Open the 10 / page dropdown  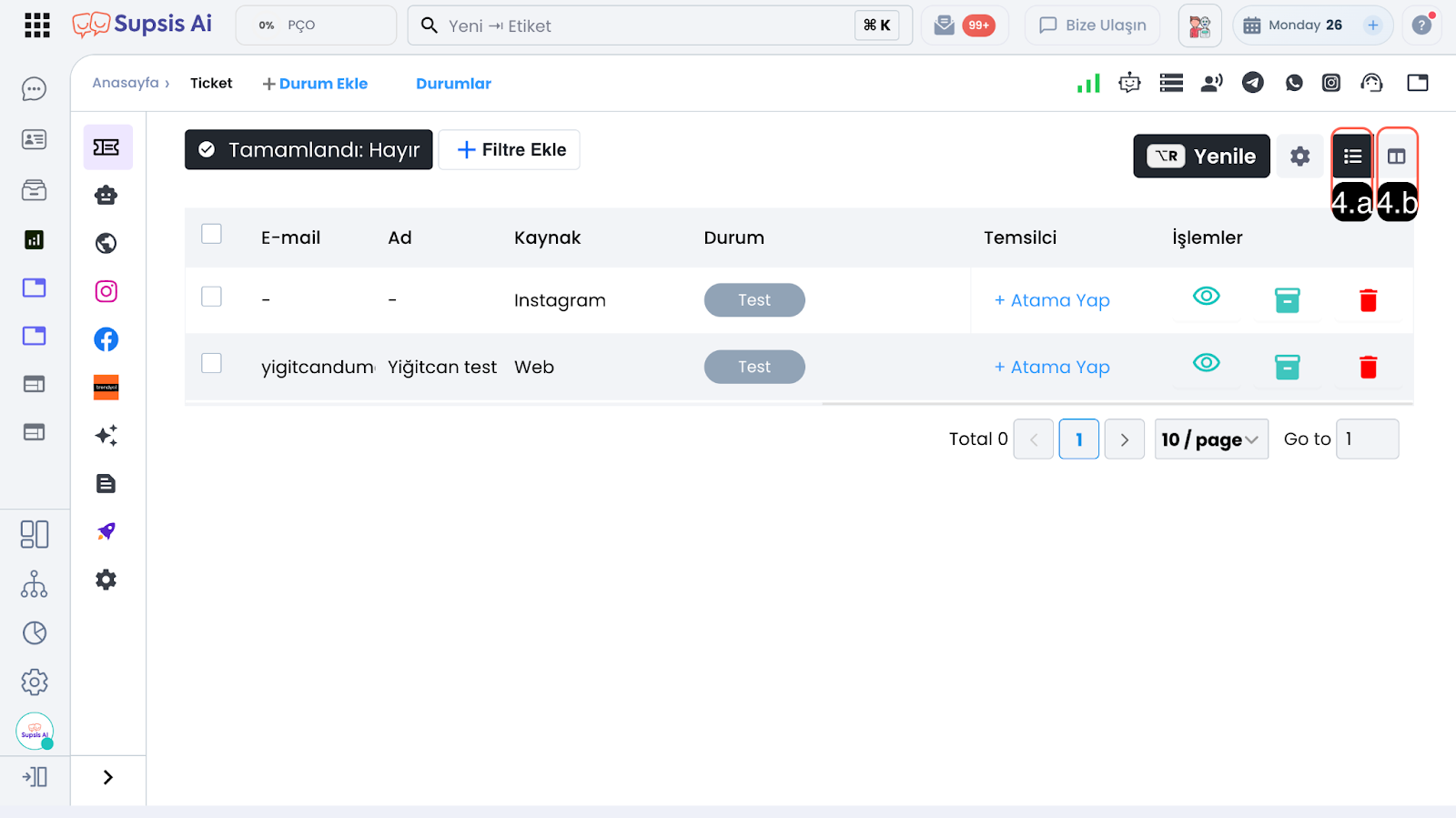point(1210,439)
